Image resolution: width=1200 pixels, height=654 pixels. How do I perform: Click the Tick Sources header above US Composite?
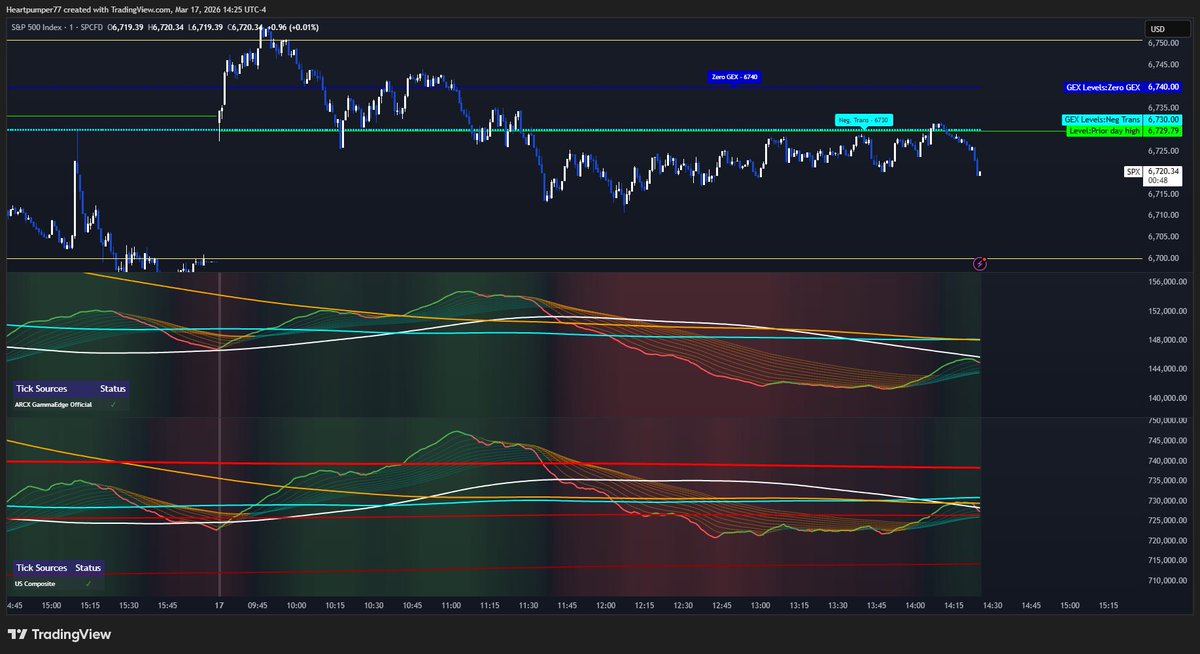40,567
